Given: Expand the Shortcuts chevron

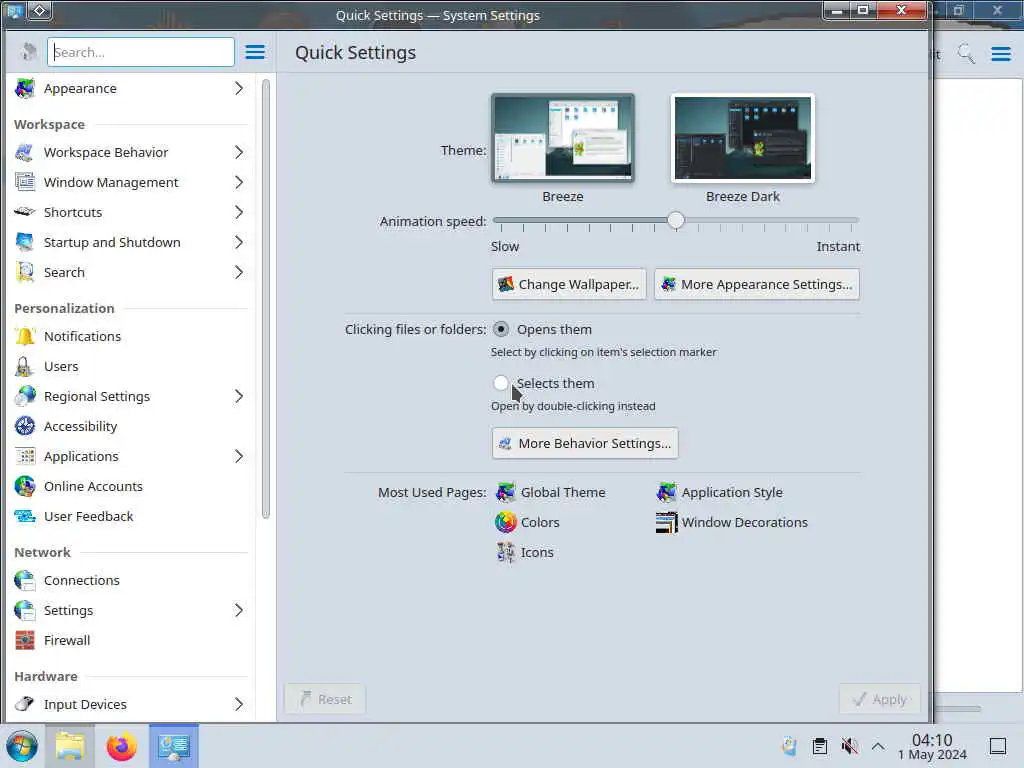Looking at the screenshot, I should 239,212.
